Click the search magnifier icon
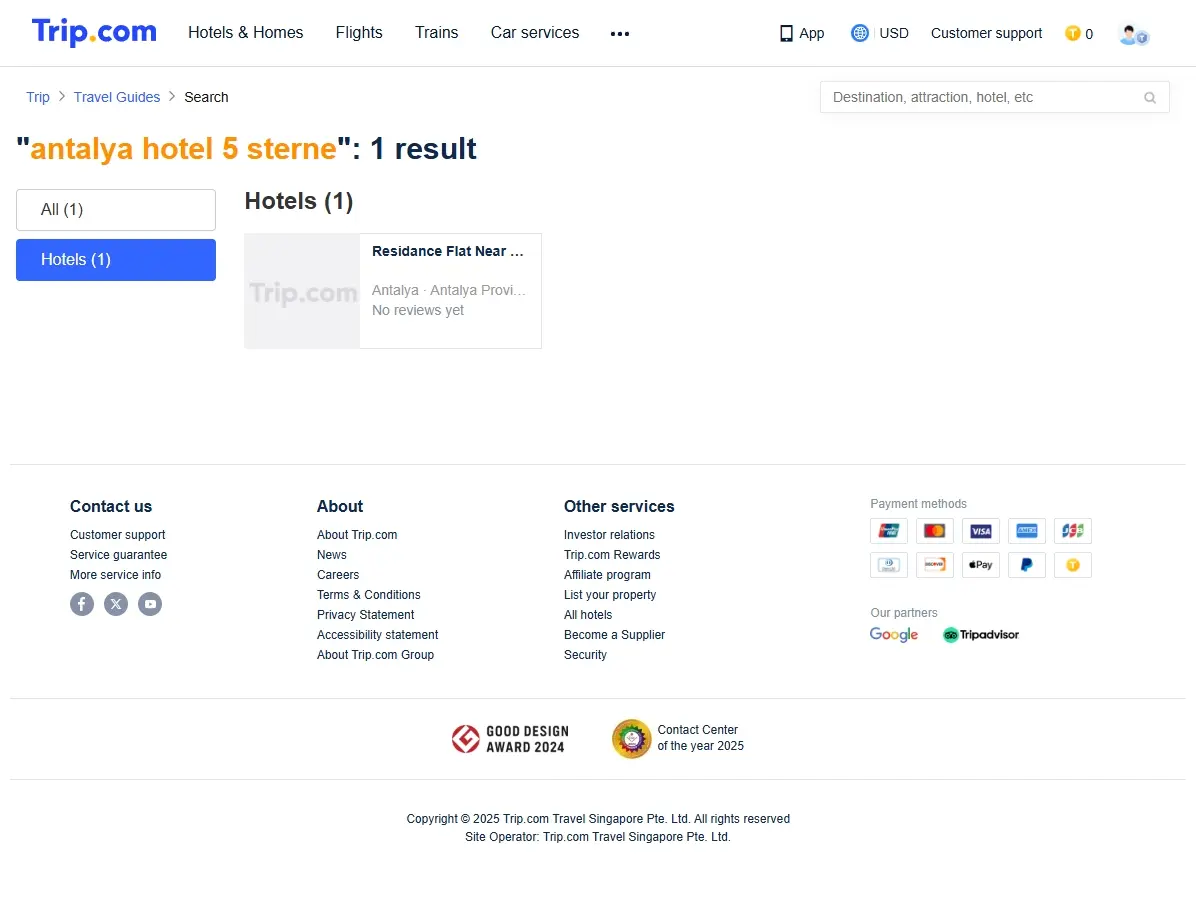This screenshot has width=1196, height=921. pyautogui.click(x=1149, y=98)
